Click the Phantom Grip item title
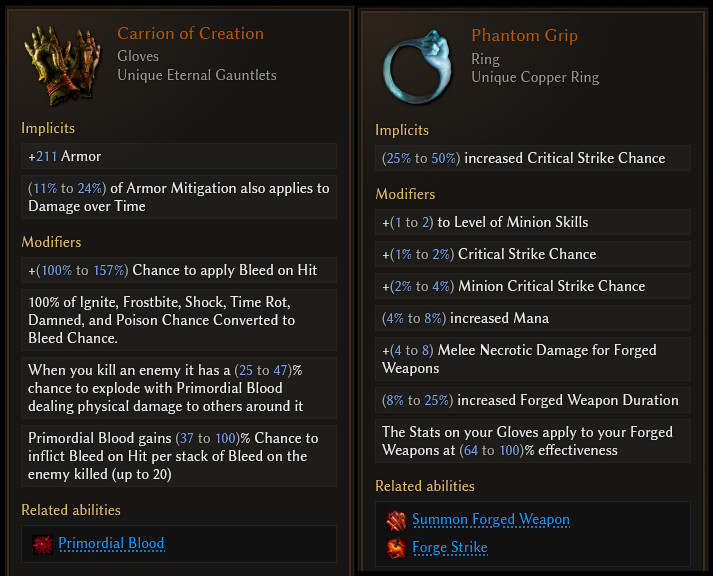713x576 pixels. click(524, 36)
